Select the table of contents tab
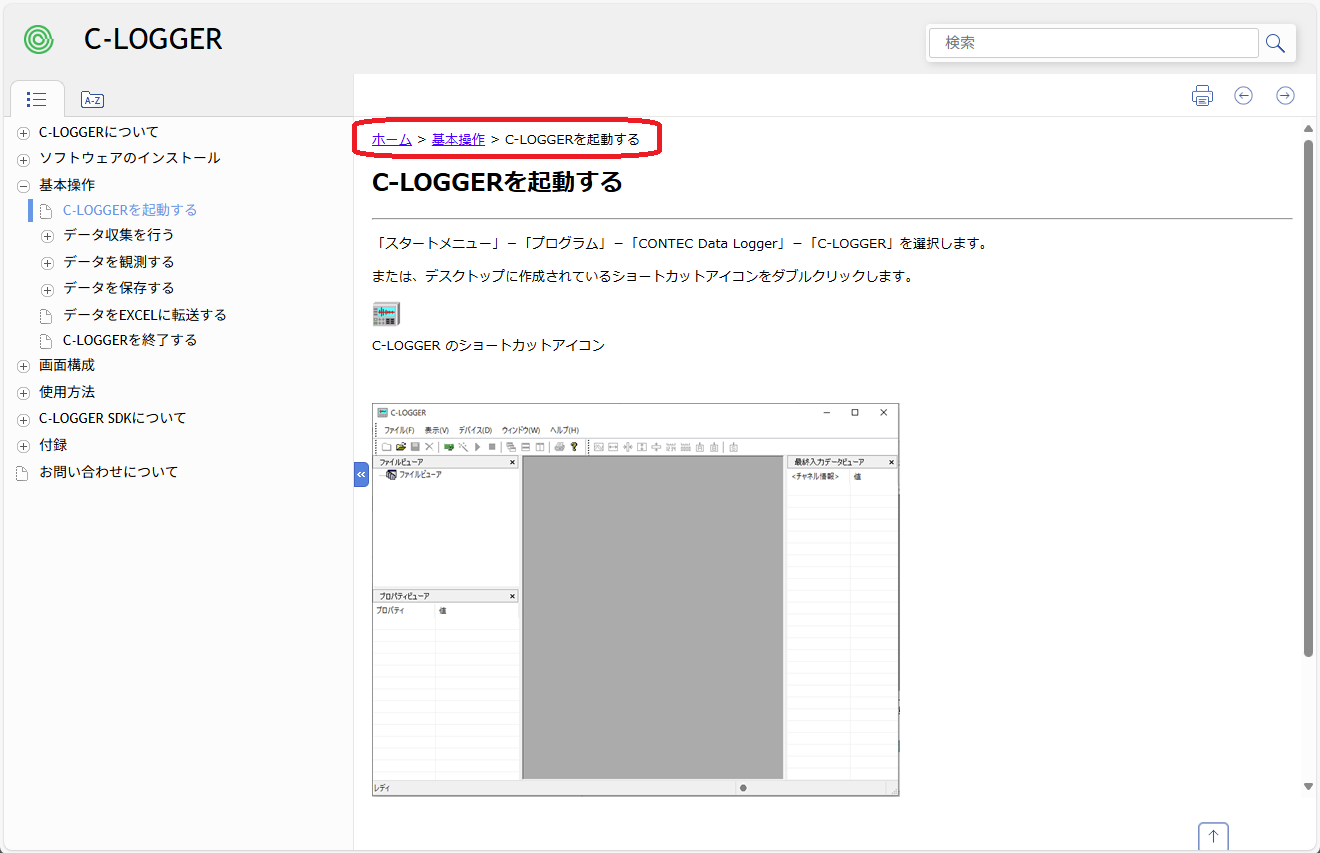1320x853 pixels. pyautogui.click(x=37, y=100)
